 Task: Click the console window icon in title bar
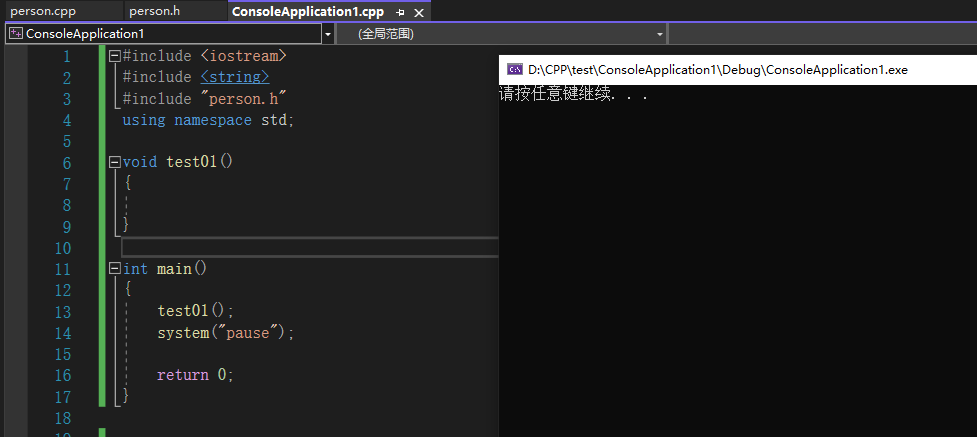(x=514, y=69)
